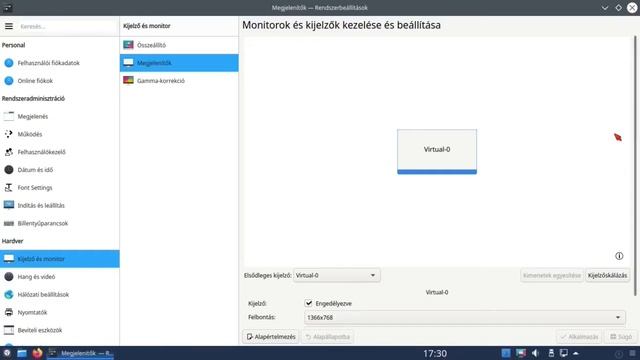
Task: Expand the hidden system tray icons arrow
Action: click(576, 353)
